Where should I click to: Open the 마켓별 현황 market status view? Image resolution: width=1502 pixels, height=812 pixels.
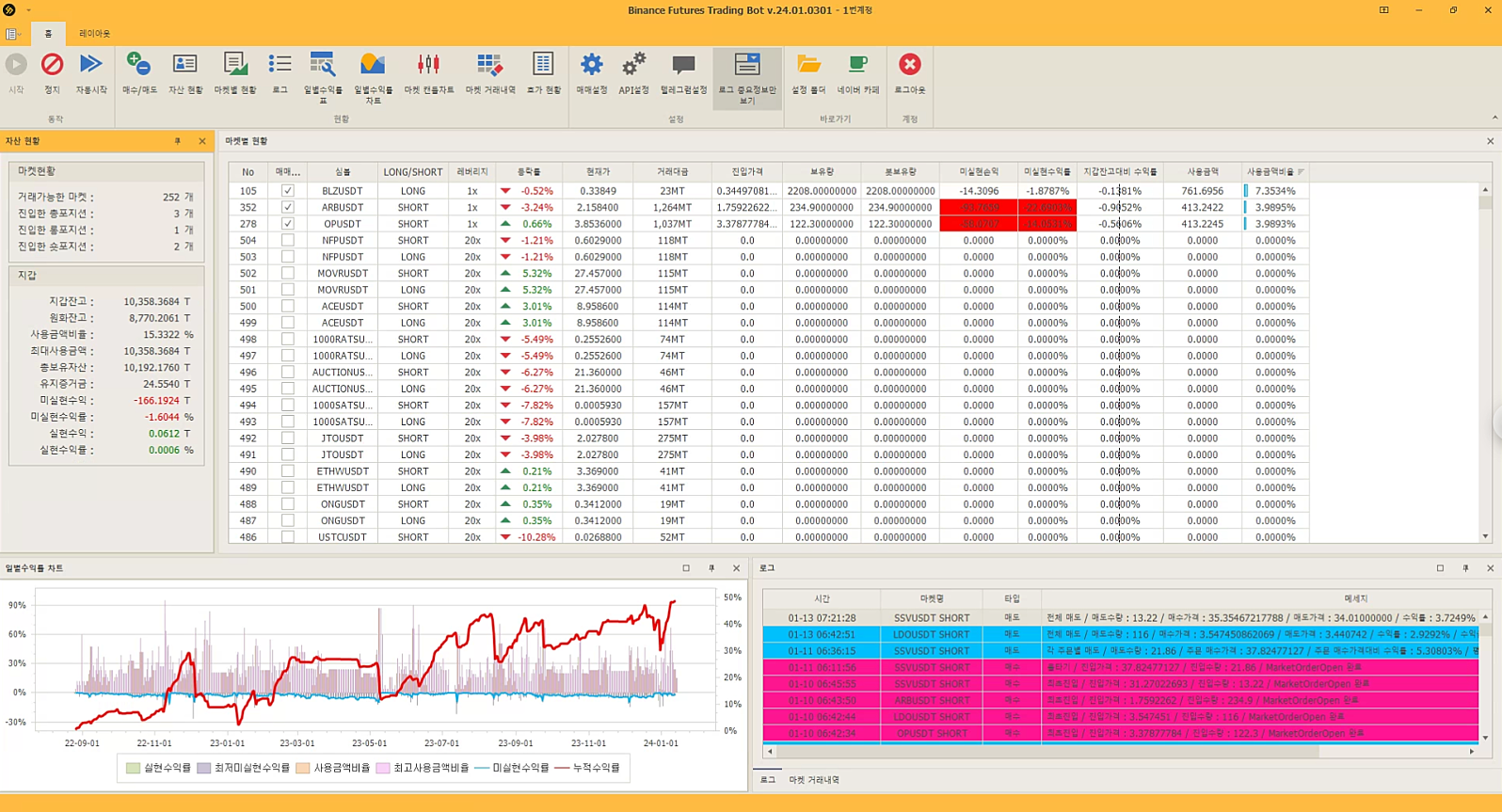(235, 64)
